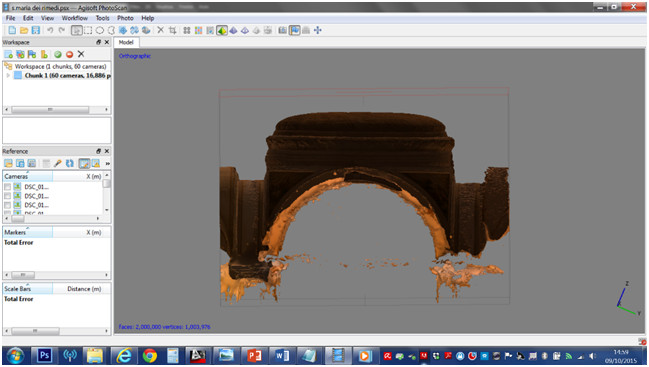649x367 pixels.
Task: Check the topmost DSC_01 camera checkbox
Action: [x=7, y=187]
